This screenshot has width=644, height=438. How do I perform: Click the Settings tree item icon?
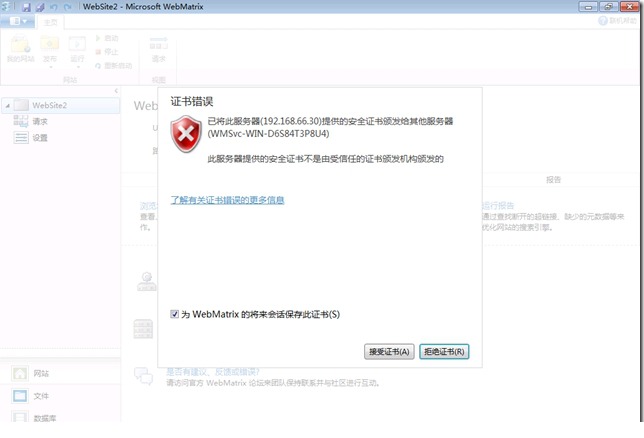pyautogui.click(x=21, y=138)
